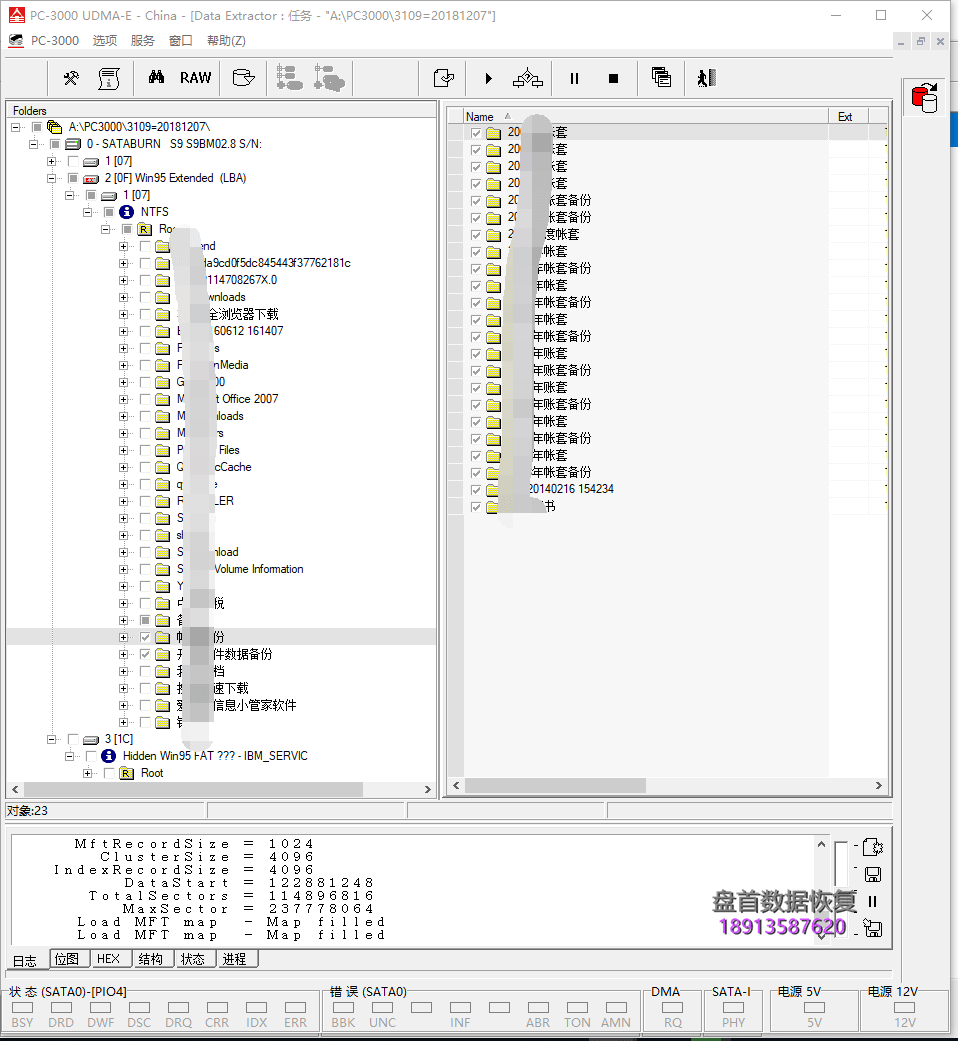This screenshot has height=1041, width=958.
Task: Expand the Office 2007 folder node
Action: click(x=123, y=399)
